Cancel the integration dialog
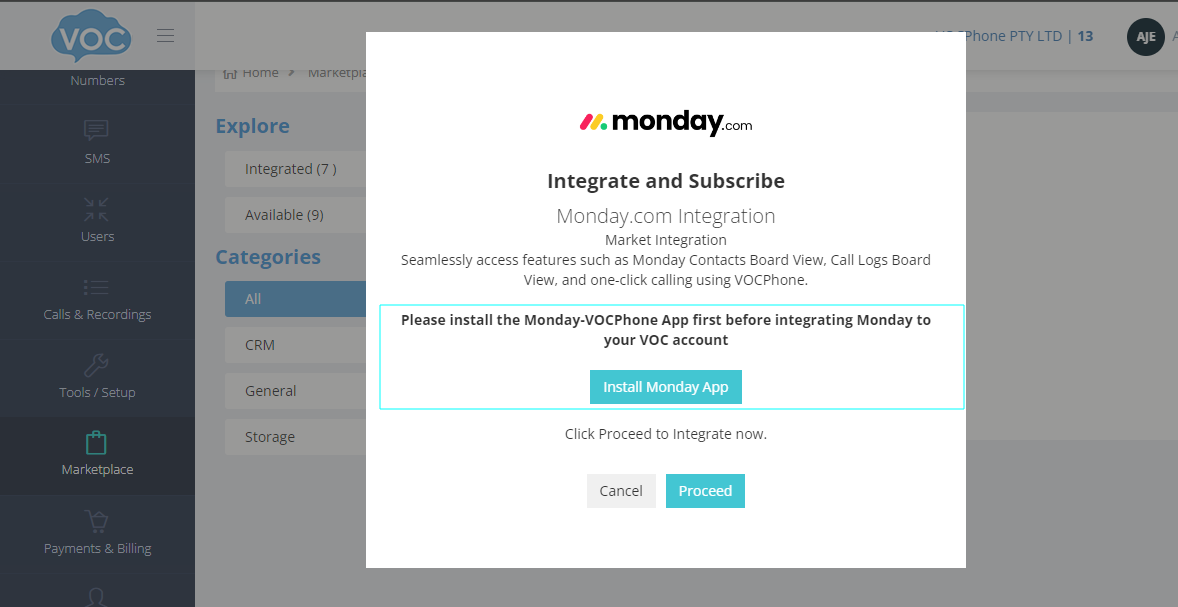 coord(621,491)
